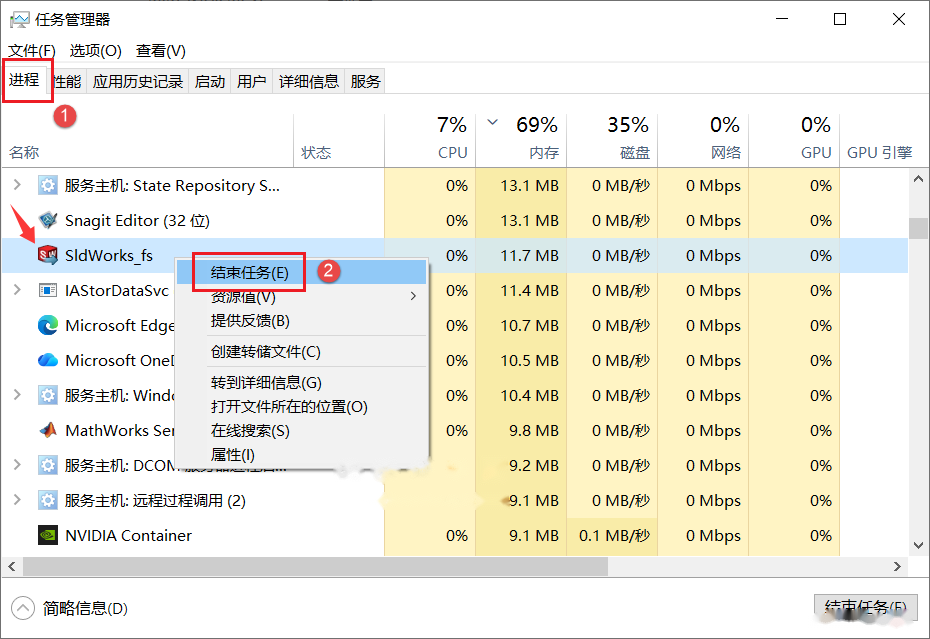Click the NVIDIA Container icon

47,535
